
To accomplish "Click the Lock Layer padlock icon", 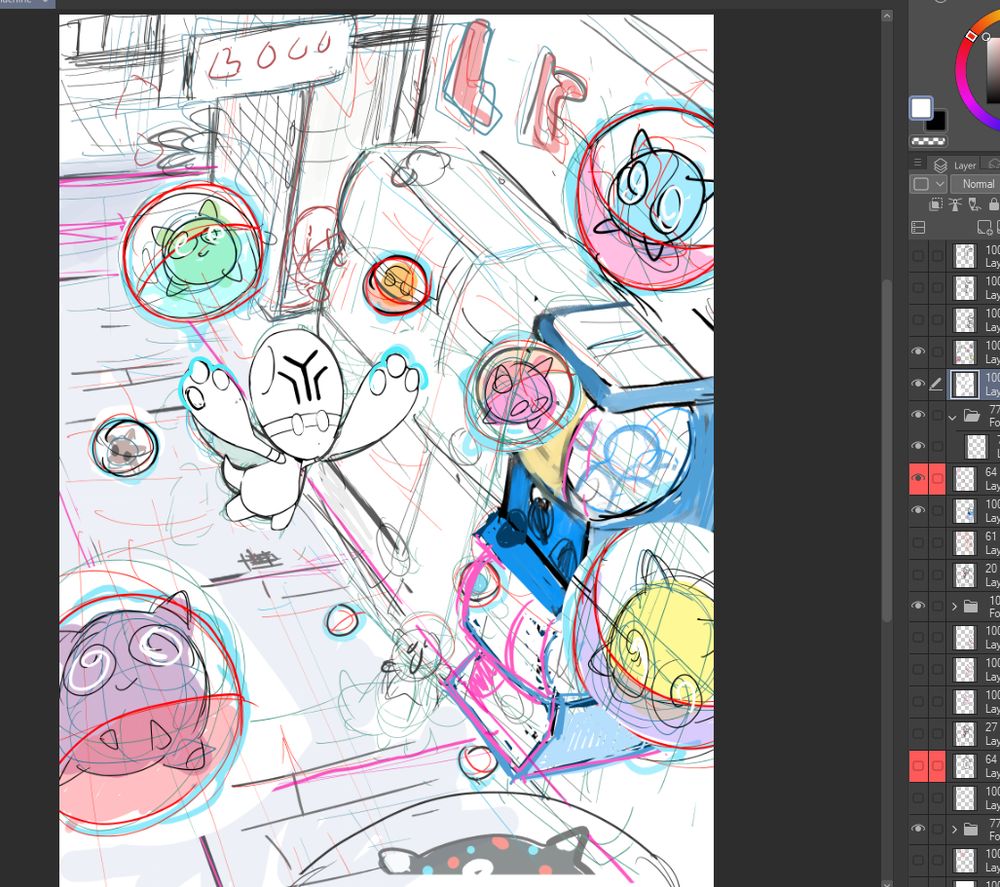I will 994,205.
